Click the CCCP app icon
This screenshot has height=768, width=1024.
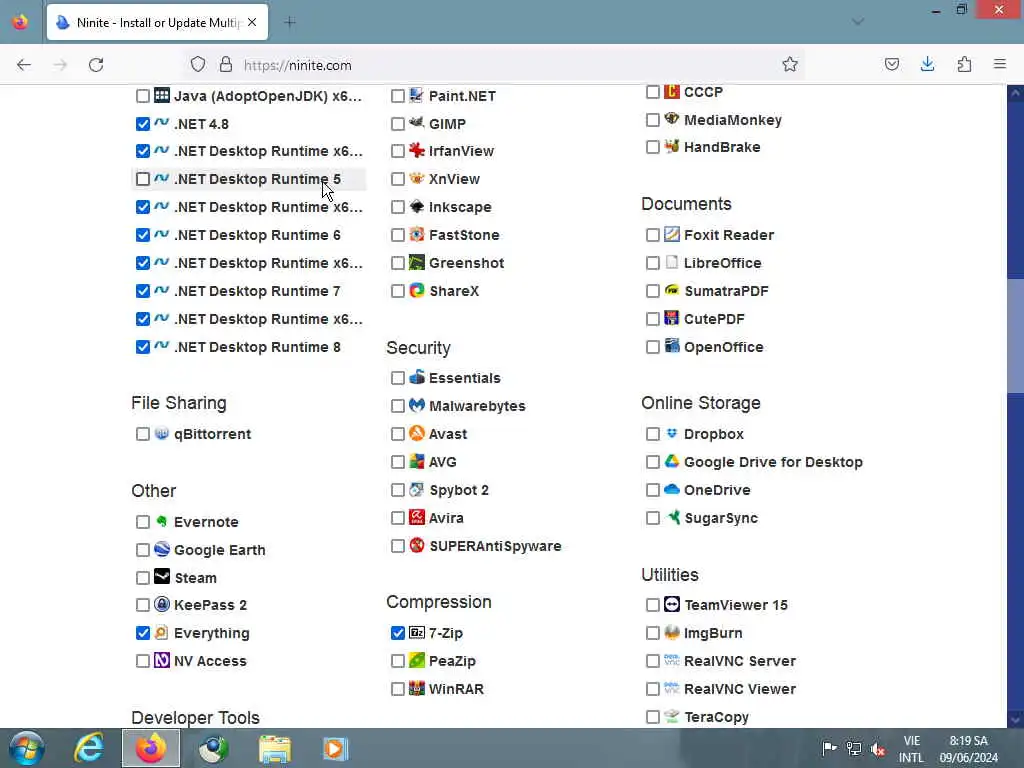click(672, 91)
